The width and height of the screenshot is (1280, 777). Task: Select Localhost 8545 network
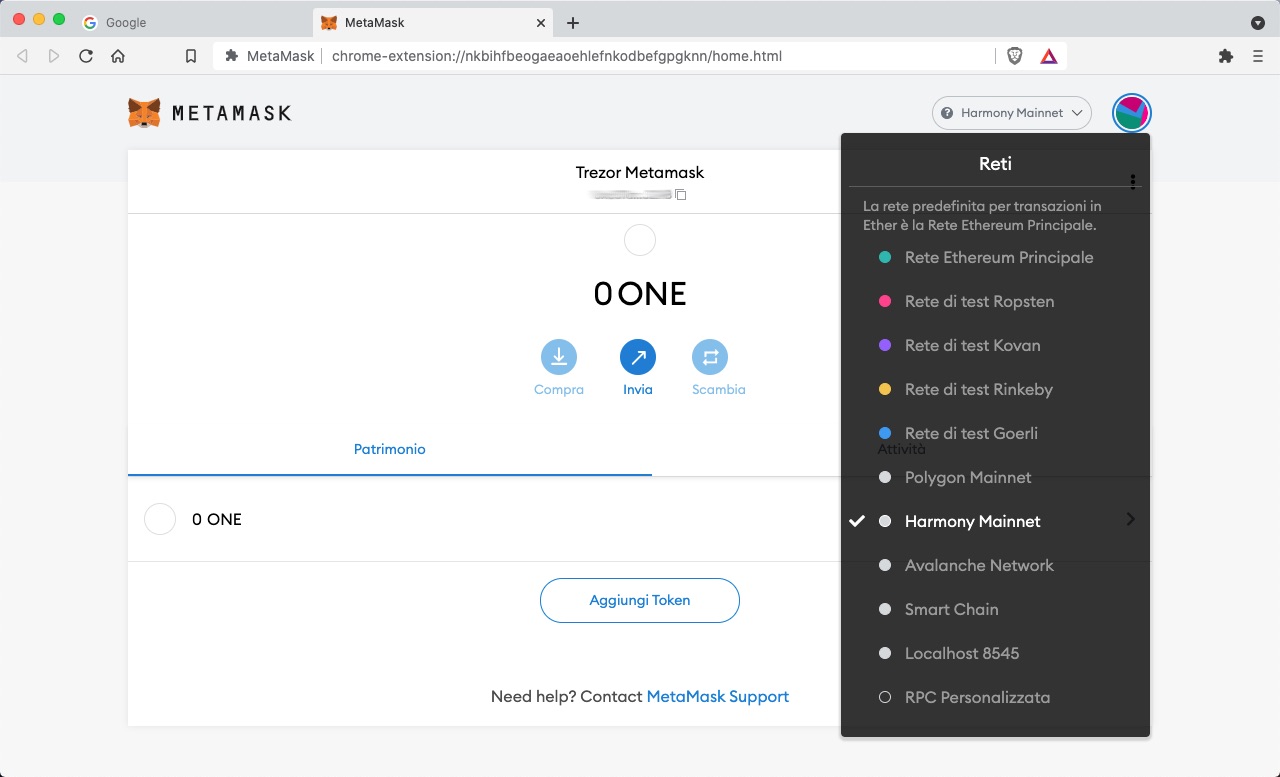tap(995, 653)
